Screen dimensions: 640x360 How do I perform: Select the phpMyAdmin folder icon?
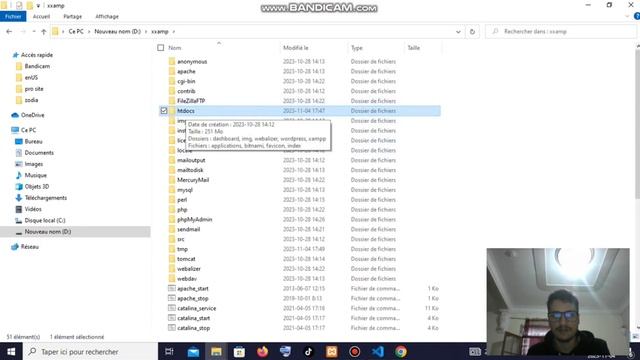[x=172, y=219]
